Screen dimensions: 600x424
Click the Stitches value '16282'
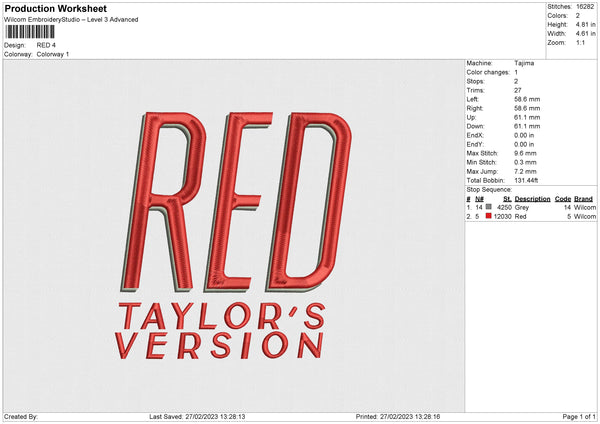point(585,7)
